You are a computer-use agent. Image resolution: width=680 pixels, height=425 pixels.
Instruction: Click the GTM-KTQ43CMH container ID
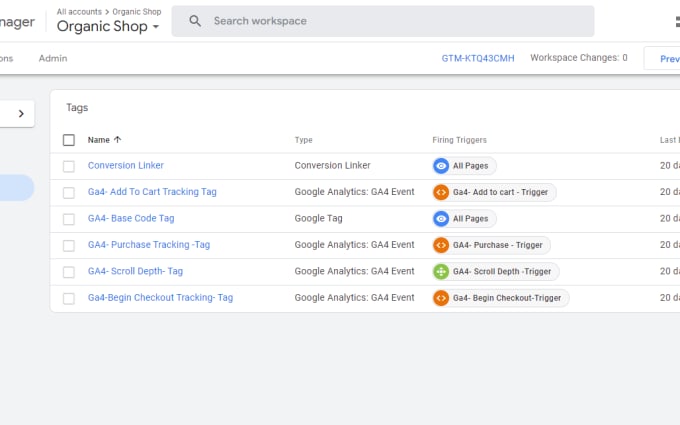[478, 58]
